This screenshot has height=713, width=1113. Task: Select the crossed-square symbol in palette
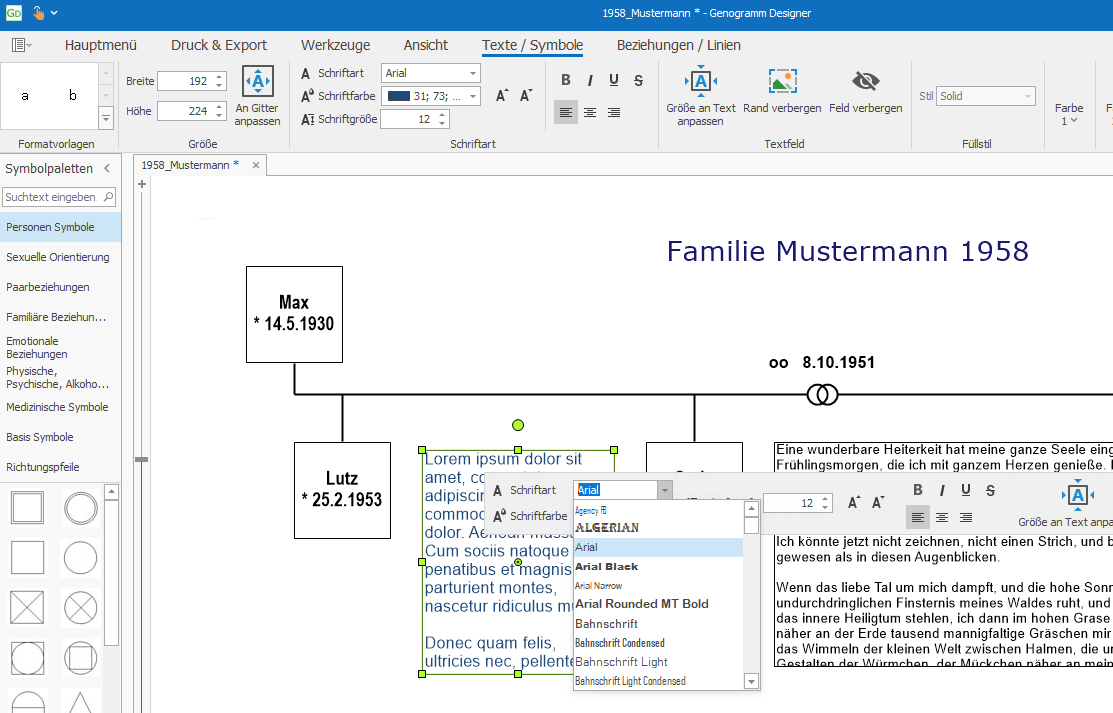coord(27,607)
